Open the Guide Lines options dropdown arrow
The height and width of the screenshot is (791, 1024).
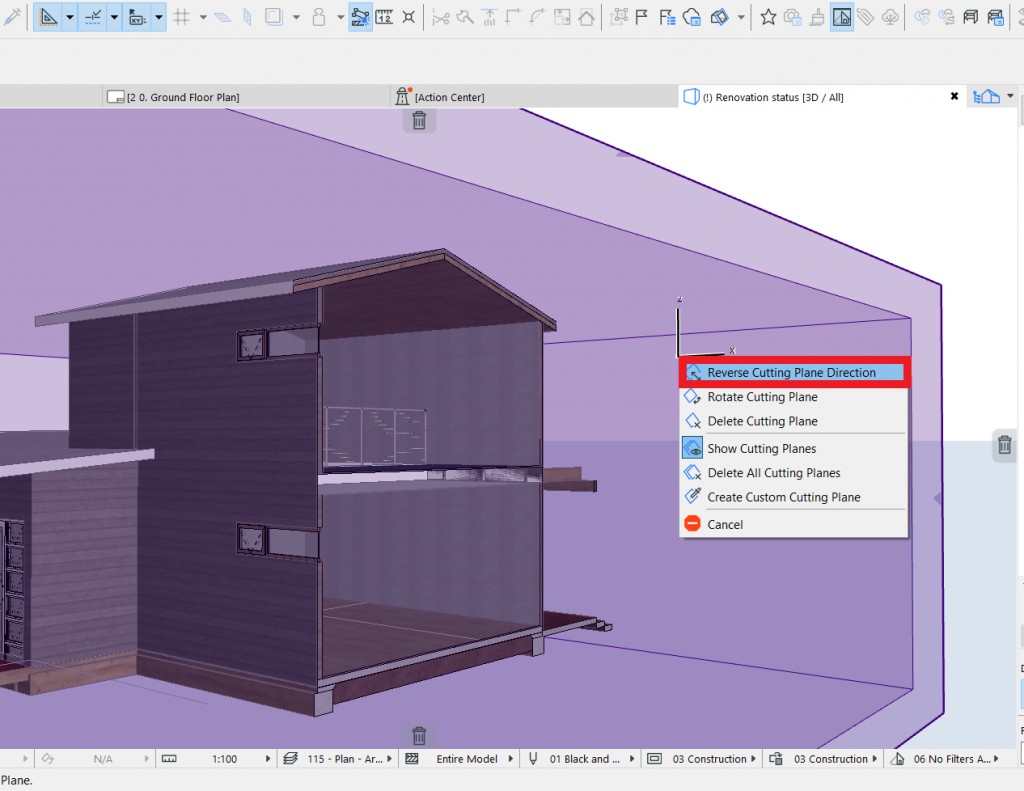point(69,18)
